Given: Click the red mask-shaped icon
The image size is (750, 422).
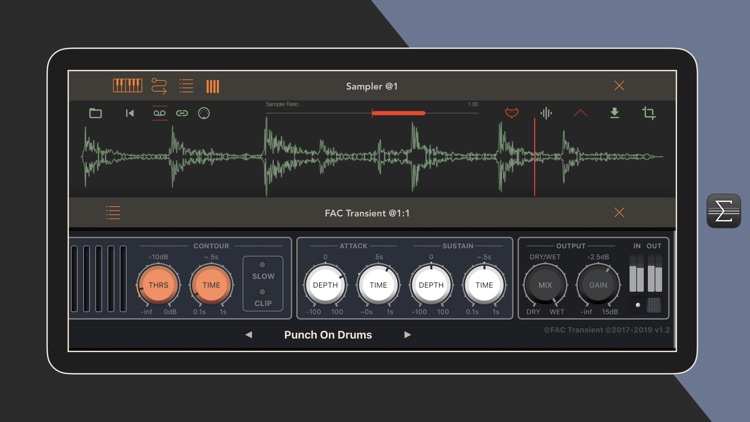Looking at the screenshot, I should tap(512, 113).
